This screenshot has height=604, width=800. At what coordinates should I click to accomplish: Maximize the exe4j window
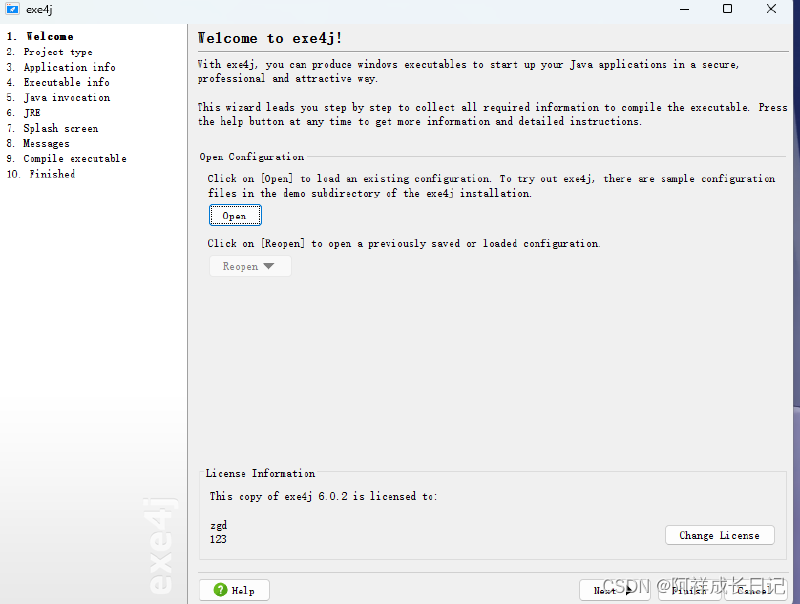(728, 9)
